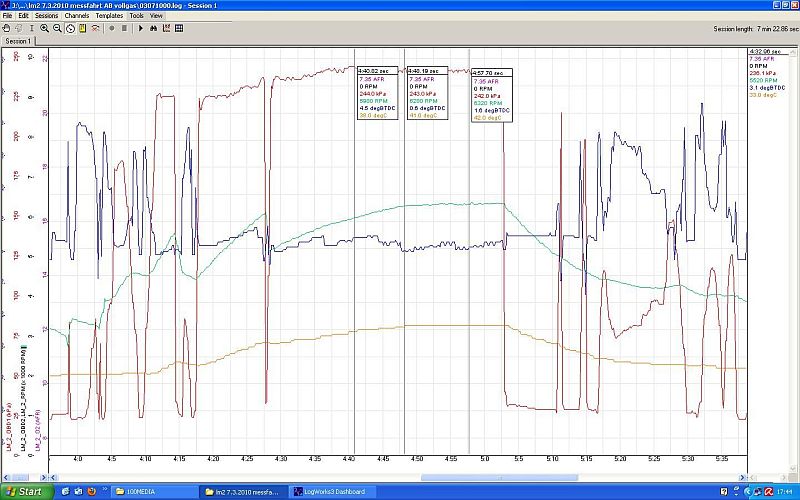
Task: Click the Session length readout
Action: pyautogui.click(x=754, y=29)
